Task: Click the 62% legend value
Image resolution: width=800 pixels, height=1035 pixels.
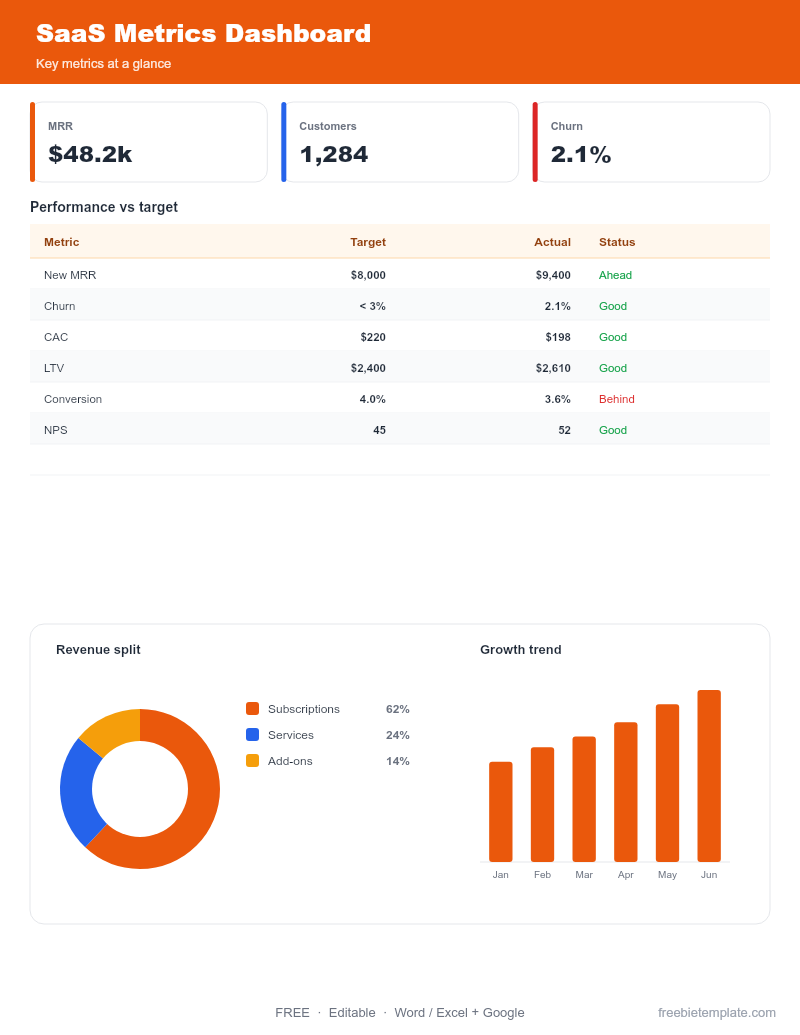Action: [x=397, y=709]
